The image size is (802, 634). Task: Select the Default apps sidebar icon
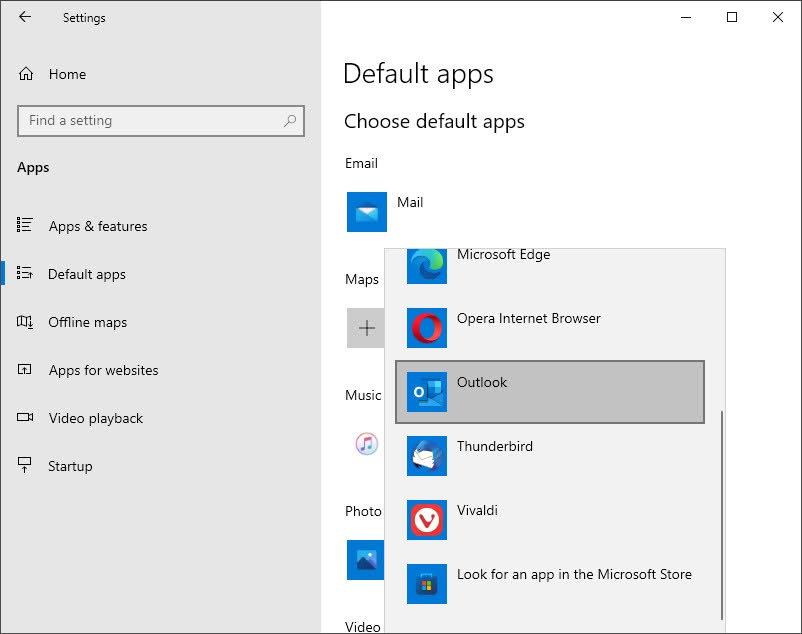point(25,273)
